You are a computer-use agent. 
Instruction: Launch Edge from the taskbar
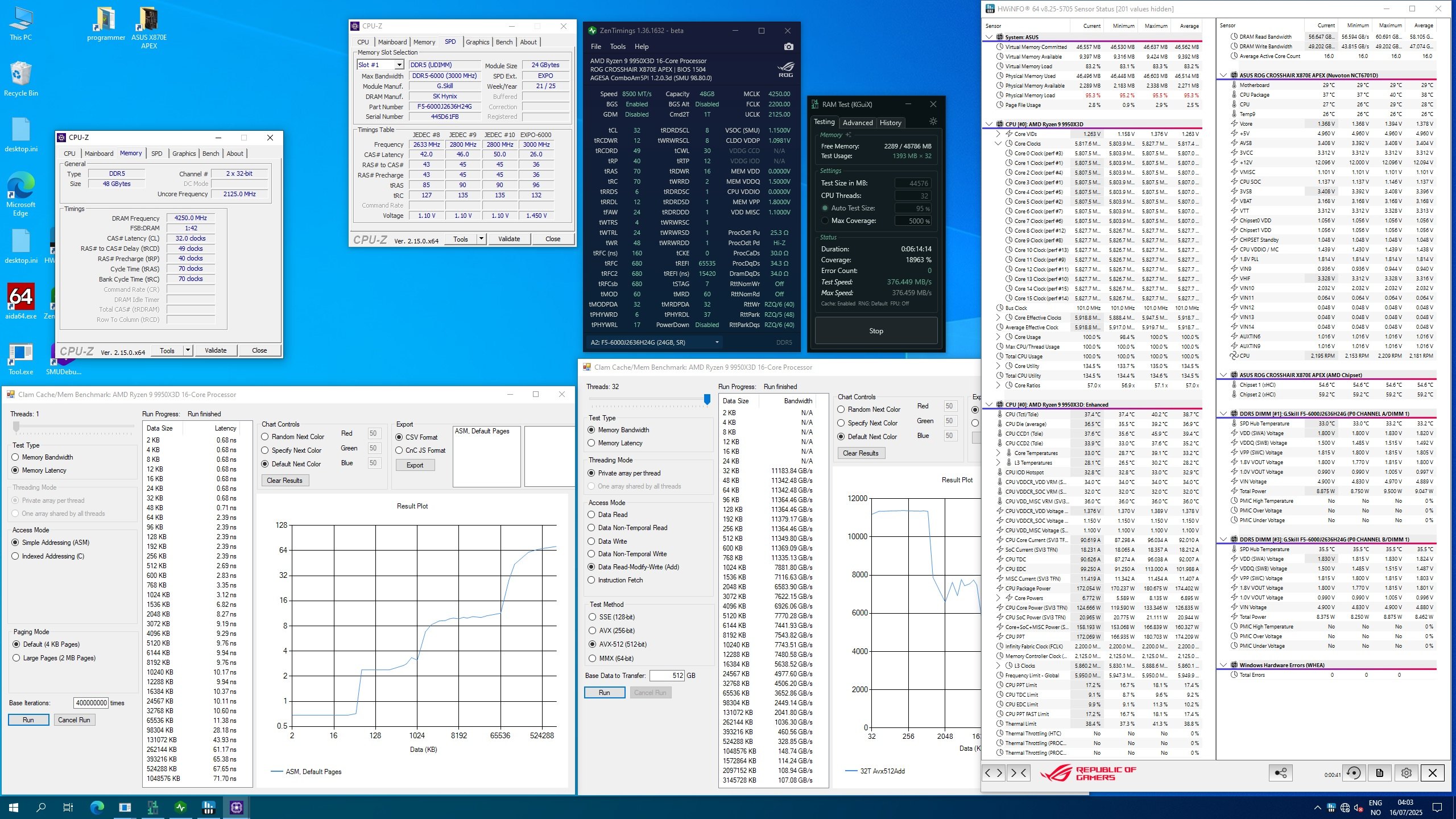(97, 807)
